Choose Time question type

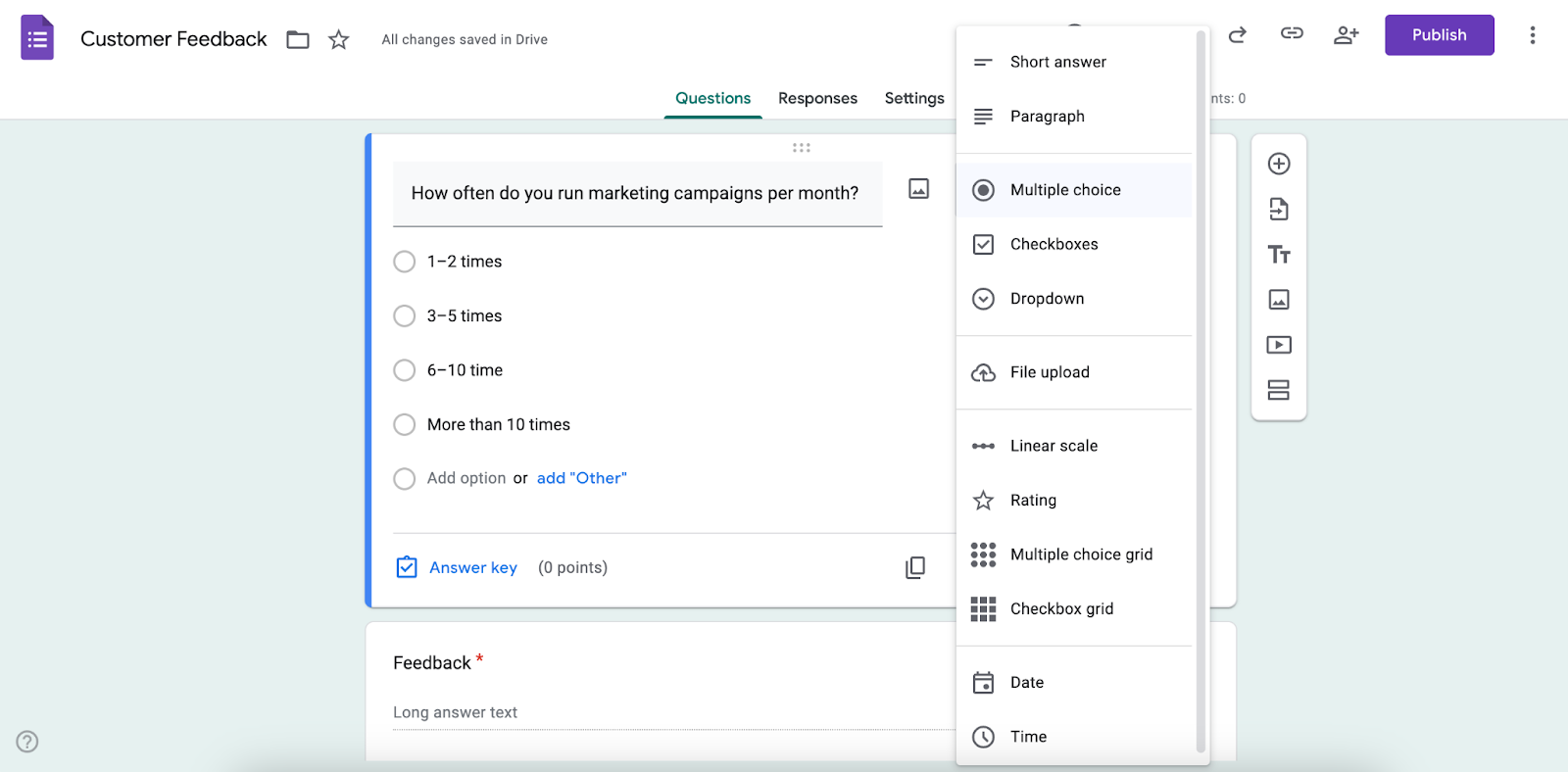click(x=1074, y=737)
